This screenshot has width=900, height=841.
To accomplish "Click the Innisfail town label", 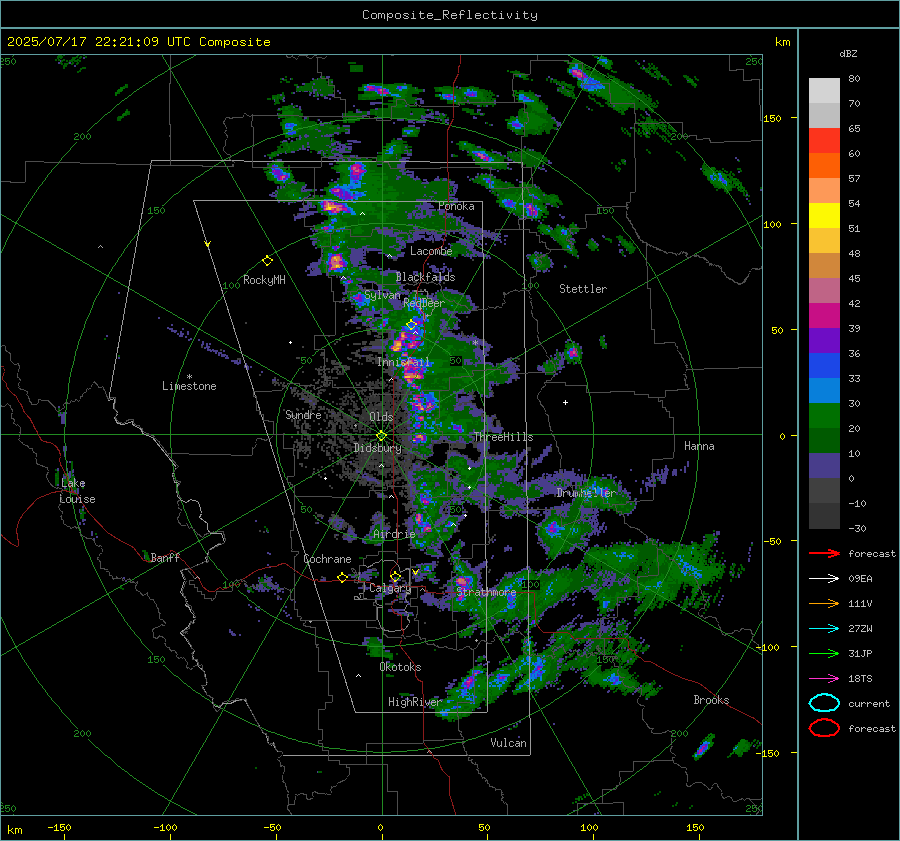I will tap(404, 362).
